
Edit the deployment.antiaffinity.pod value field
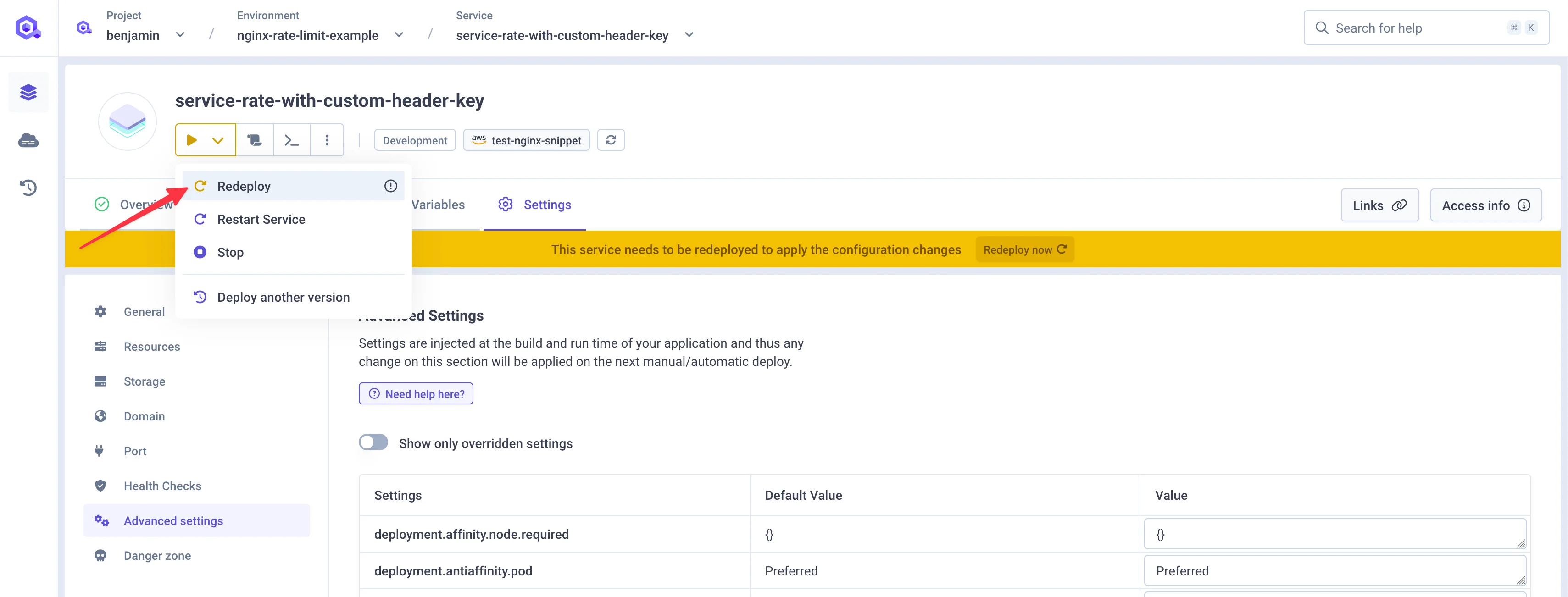[1334, 571]
